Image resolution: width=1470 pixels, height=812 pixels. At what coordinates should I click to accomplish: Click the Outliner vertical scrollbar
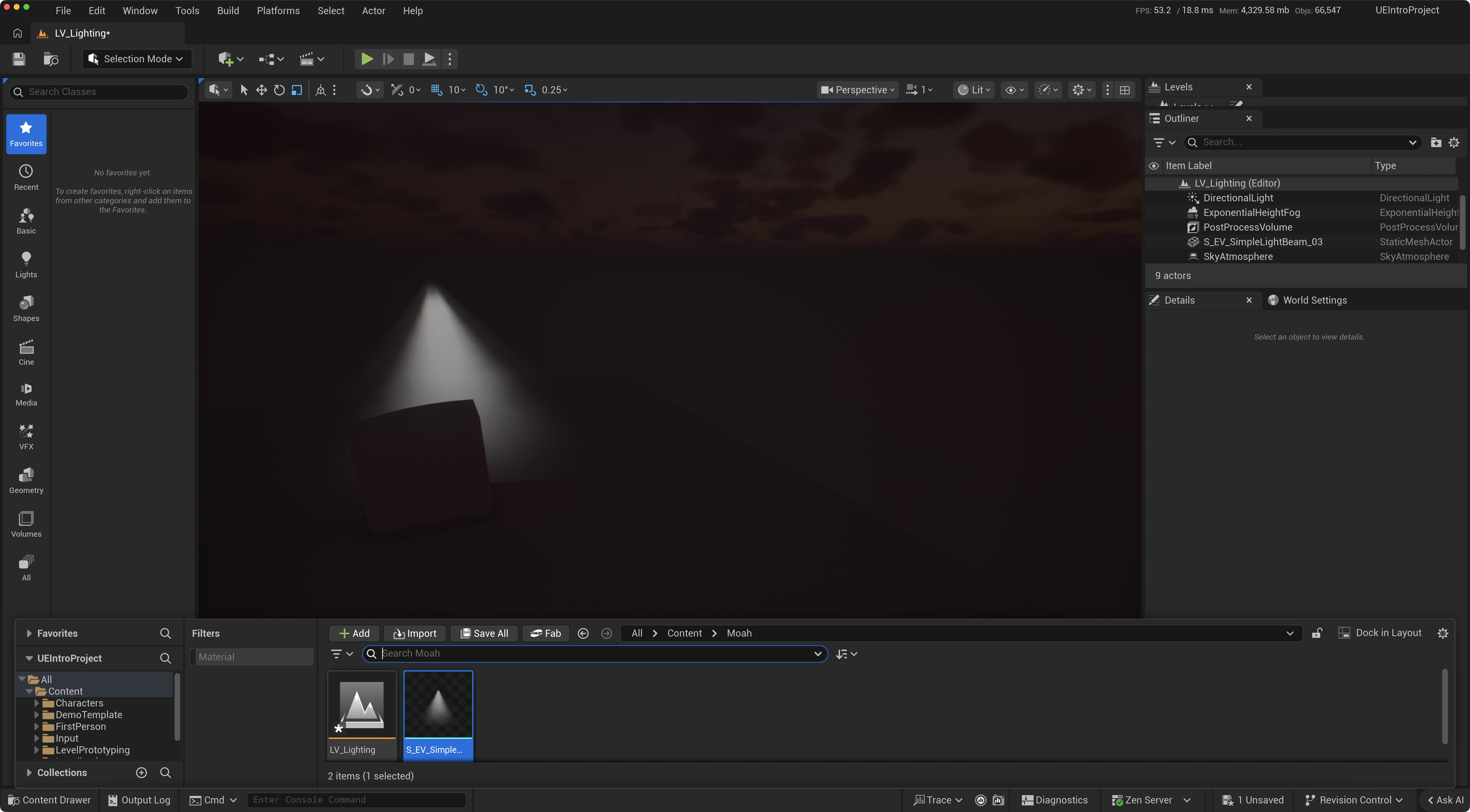[x=1462, y=223]
